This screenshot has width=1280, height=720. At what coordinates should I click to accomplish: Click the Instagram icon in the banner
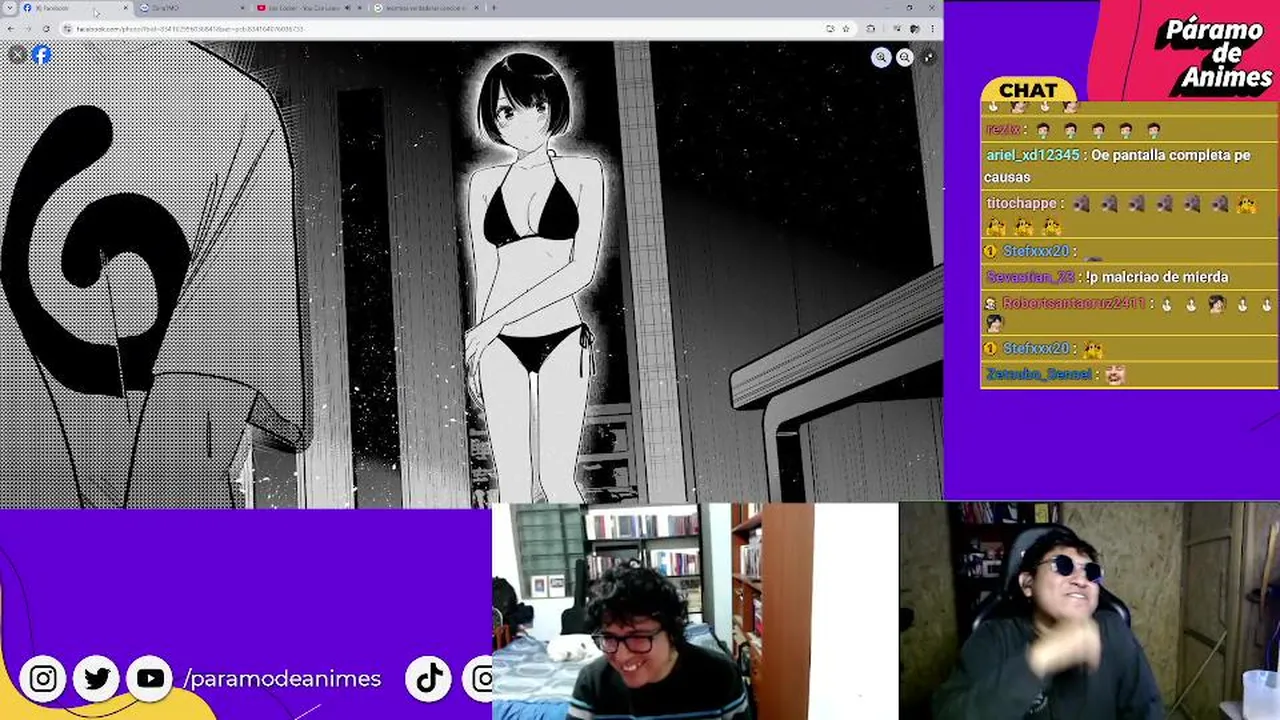pyautogui.click(x=43, y=679)
